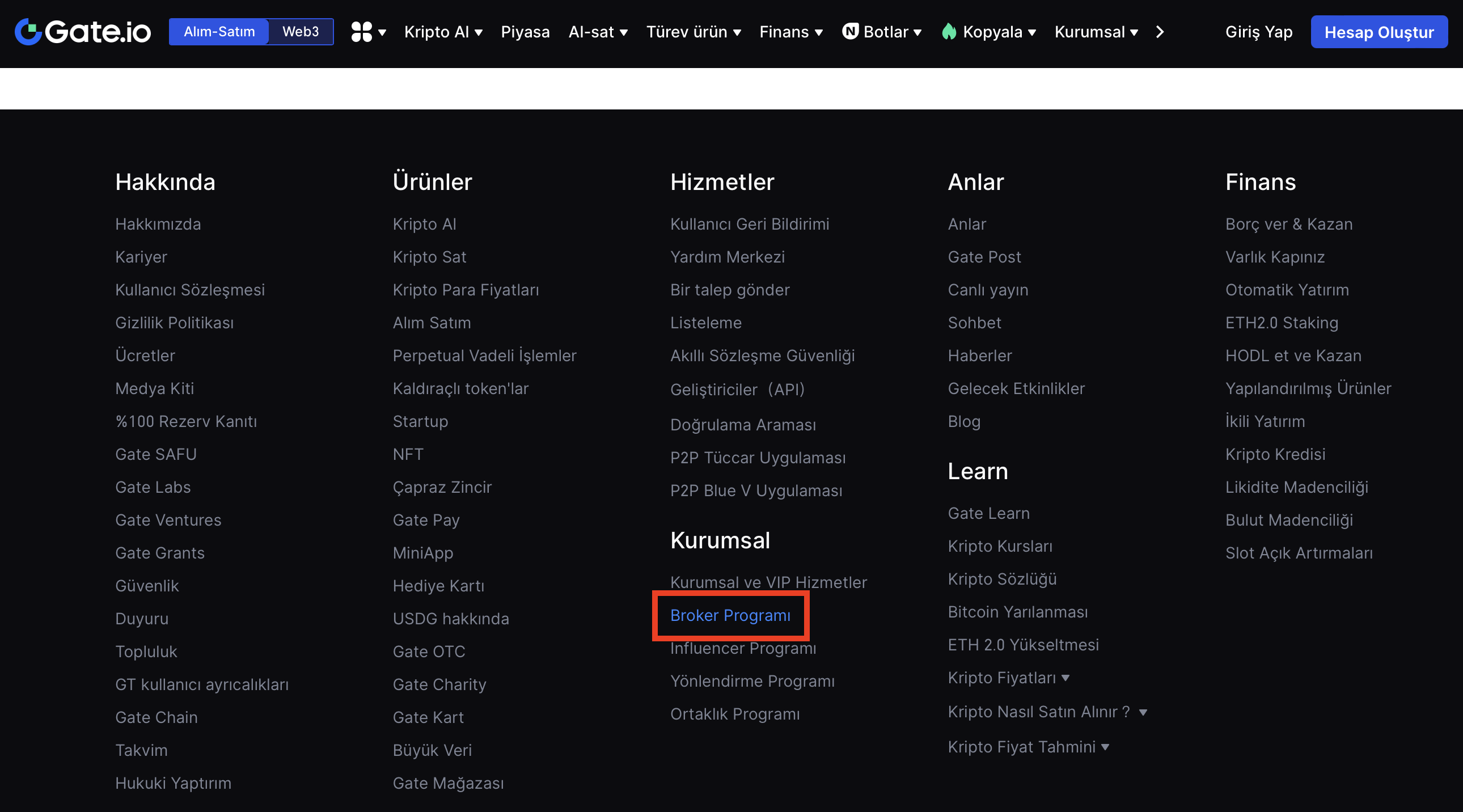Select the Alım-Satım mode toggle

click(219, 32)
